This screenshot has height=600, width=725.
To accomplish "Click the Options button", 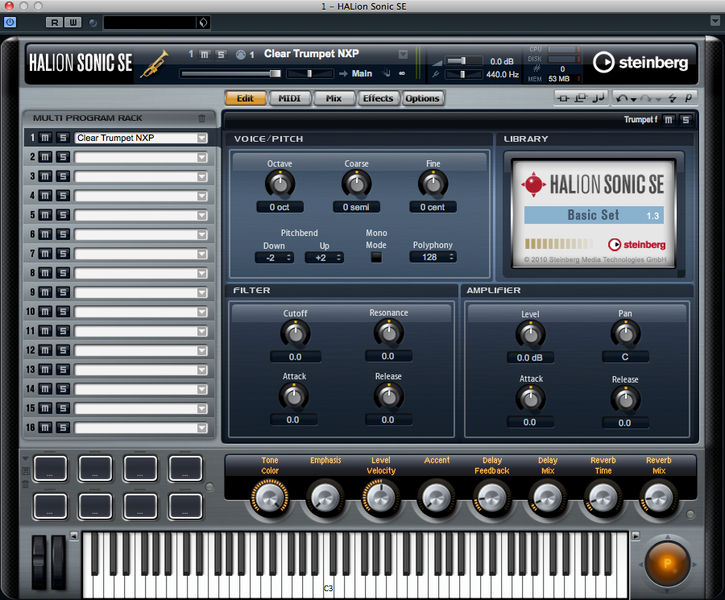I will (422, 98).
